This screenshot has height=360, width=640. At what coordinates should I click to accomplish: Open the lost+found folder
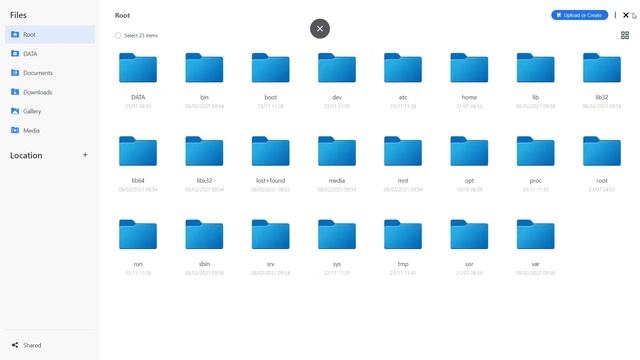271,151
